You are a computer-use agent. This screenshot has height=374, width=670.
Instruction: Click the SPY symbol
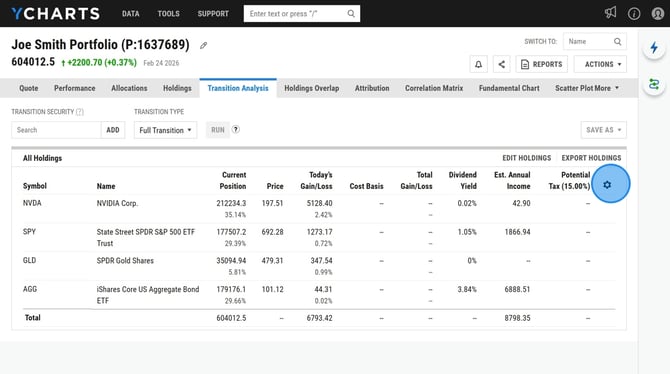(x=29, y=232)
